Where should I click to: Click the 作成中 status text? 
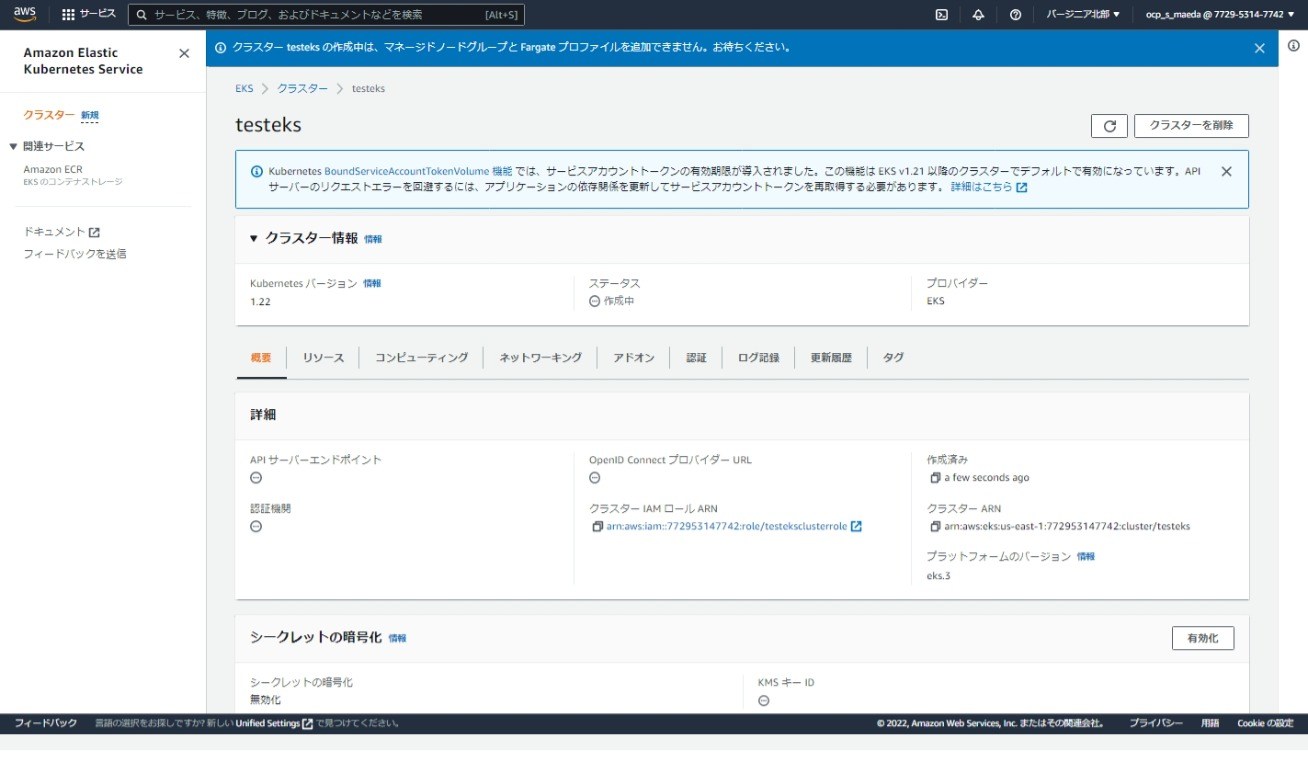619,301
